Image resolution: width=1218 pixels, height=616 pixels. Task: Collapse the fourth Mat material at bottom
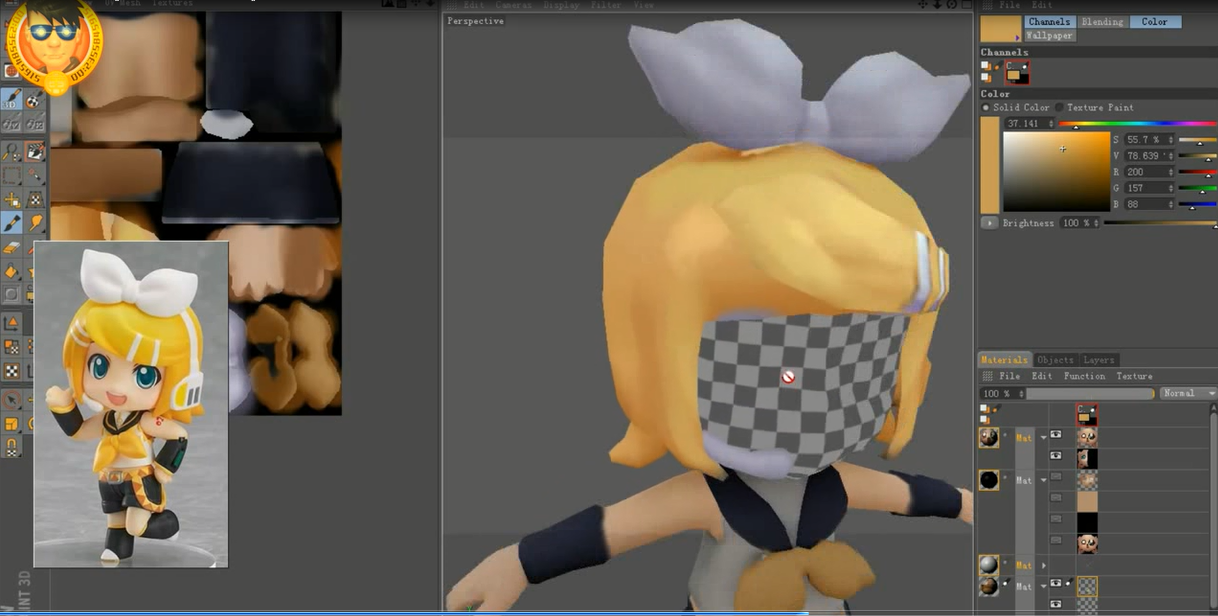point(1043,586)
